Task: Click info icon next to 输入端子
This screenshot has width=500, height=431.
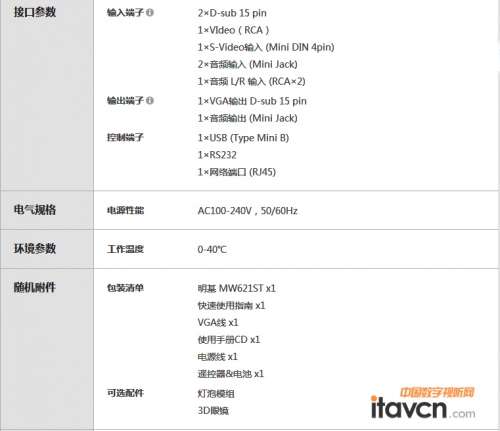Action: tap(150, 13)
